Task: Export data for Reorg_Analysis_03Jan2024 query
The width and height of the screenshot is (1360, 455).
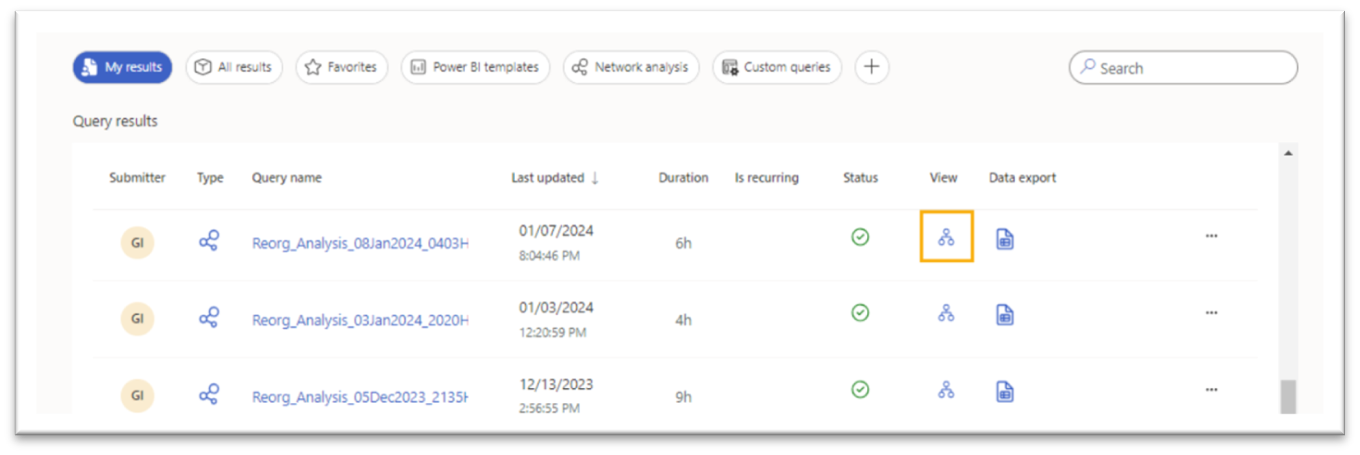Action: coord(1005,314)
